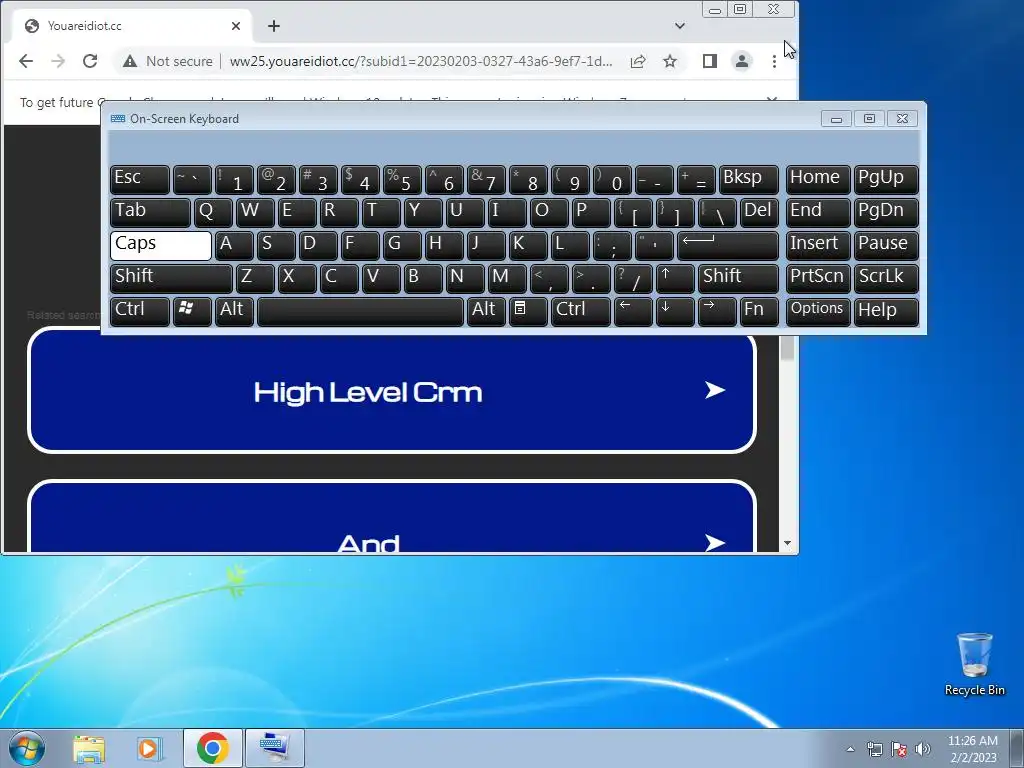Click the page vertical scrollbar thumb

(787, 348)
